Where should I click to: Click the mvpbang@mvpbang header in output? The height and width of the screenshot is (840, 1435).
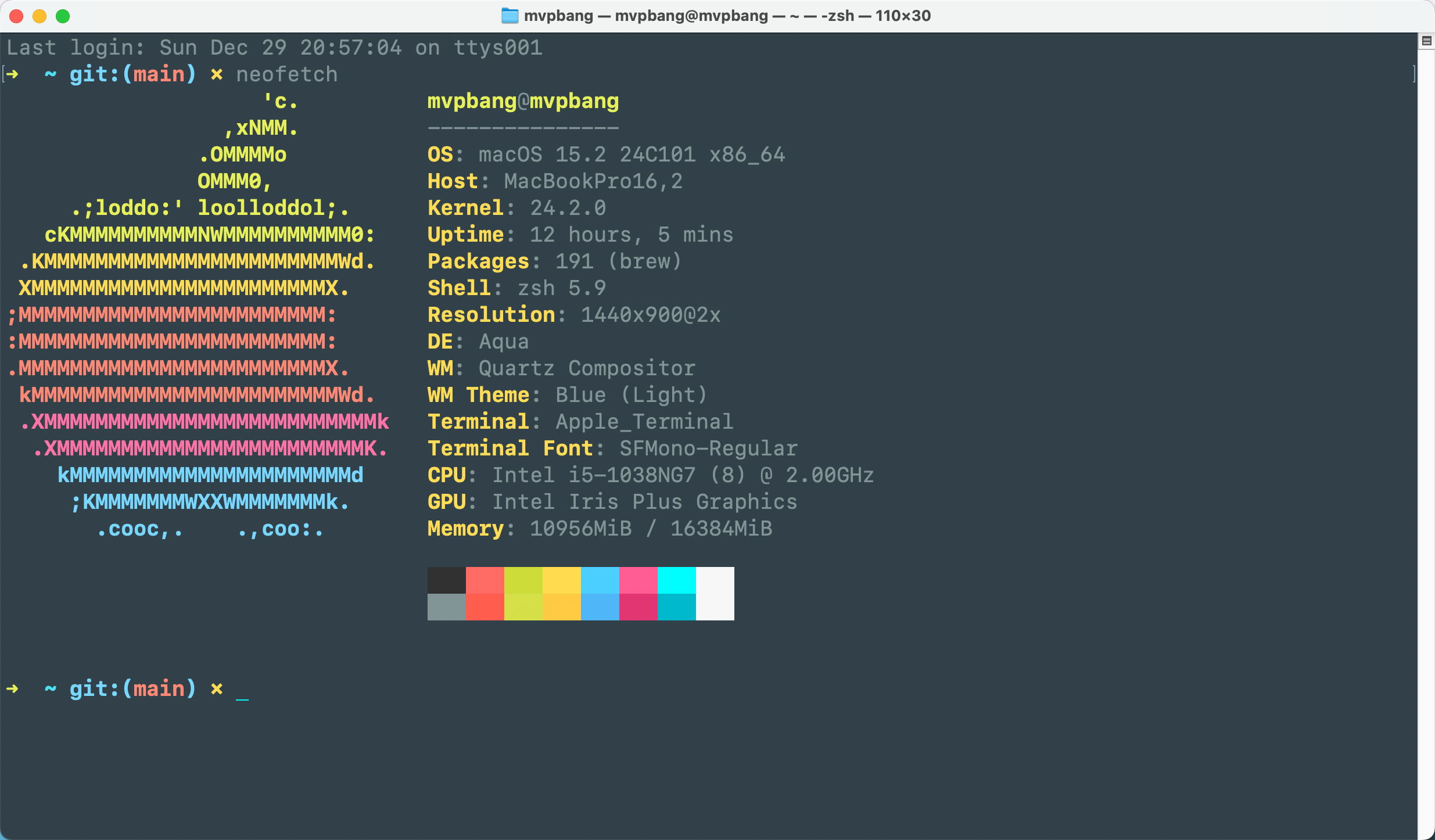coord(523,101)
